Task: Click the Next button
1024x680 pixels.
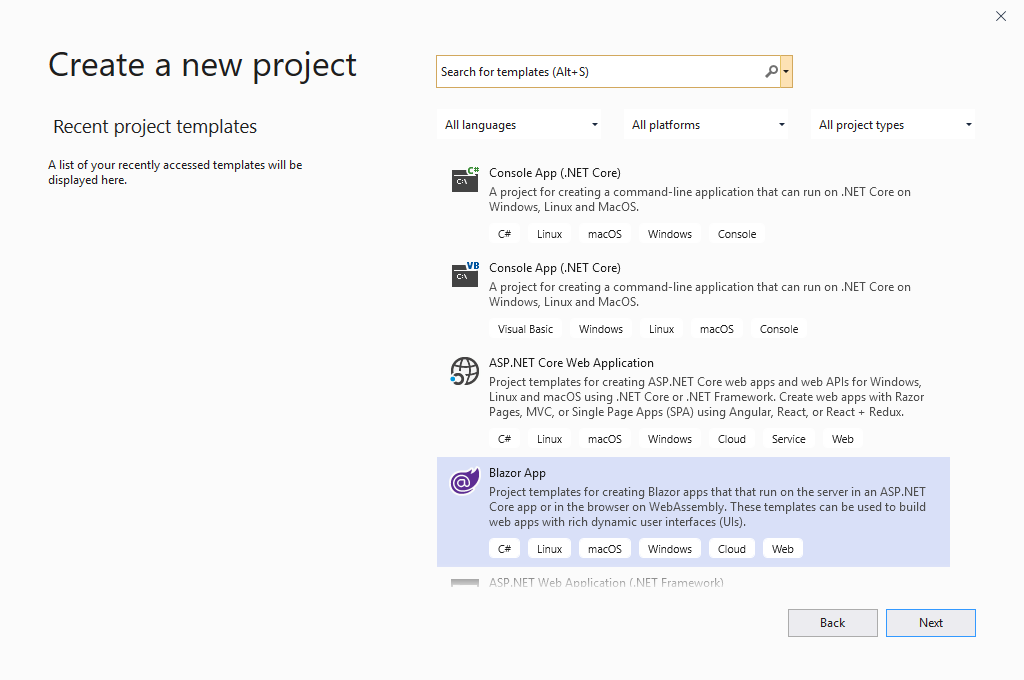Action: pyautogui.click(x=931, y=623)
